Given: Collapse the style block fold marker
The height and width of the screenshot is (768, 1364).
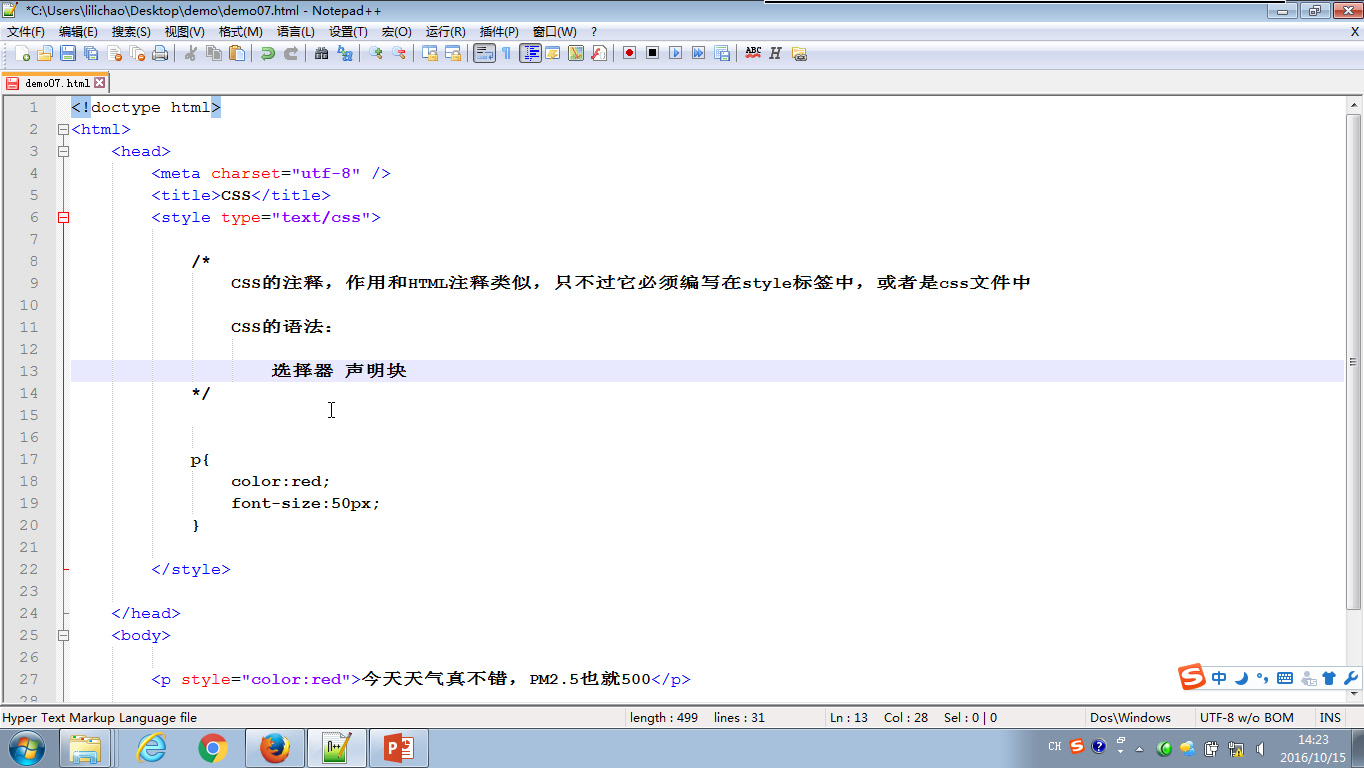Looking at the screenshot, I should (63, 217).
